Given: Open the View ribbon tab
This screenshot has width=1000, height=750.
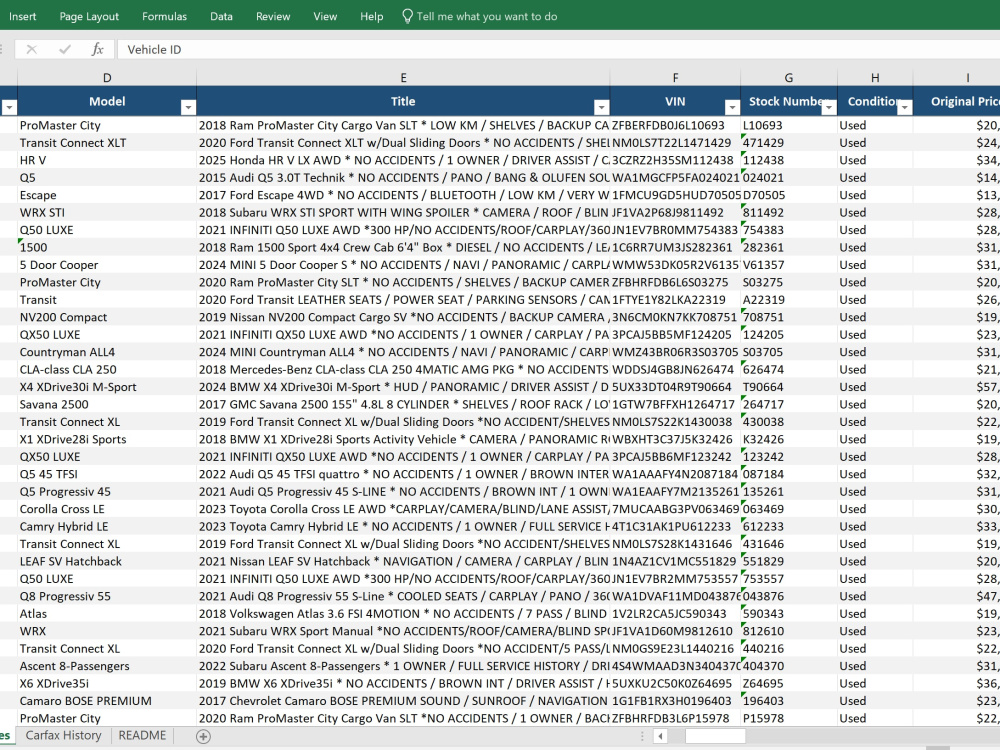Looking at the screenshot, I should 325,17.
